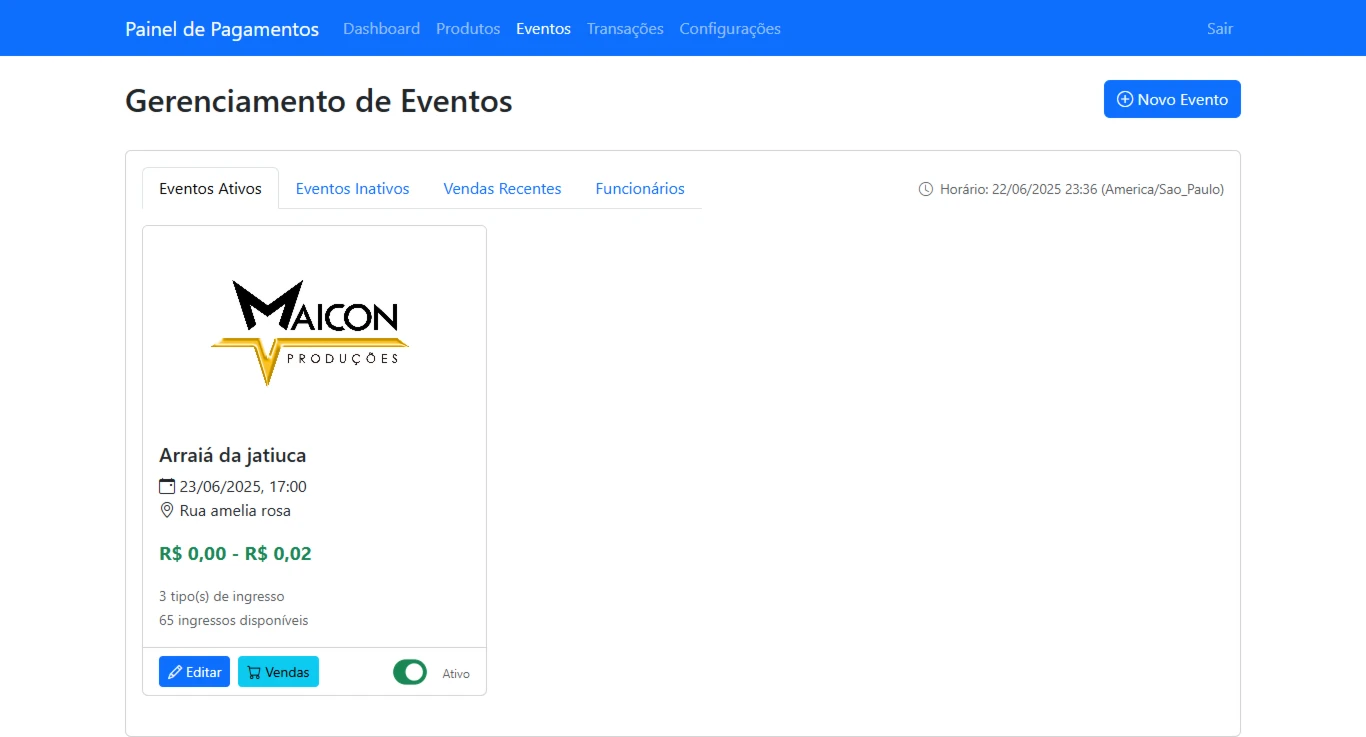Switch to the Eventos Inativos tab
Image resolution: width=1366 pixels, height=737 pixels.
click(352, 188)
